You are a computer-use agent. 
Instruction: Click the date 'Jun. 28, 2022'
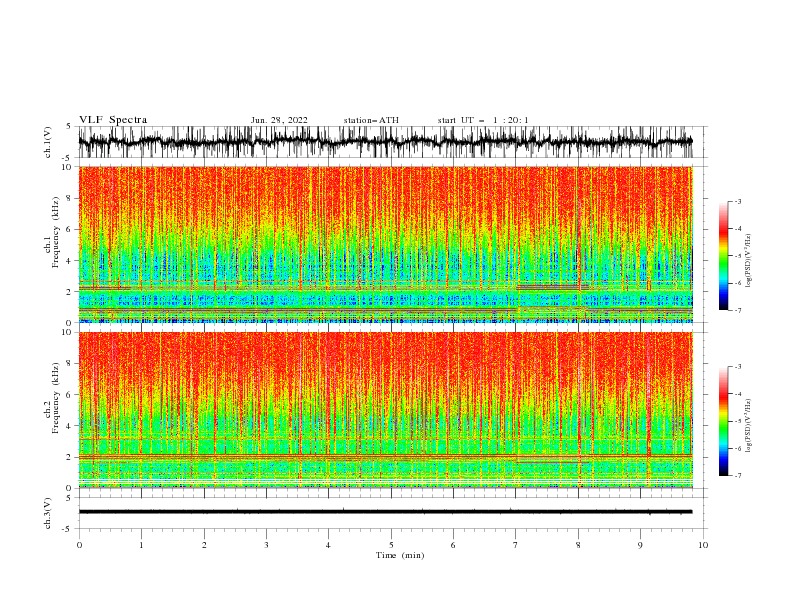pyautogui.click(x=279, y=120)
